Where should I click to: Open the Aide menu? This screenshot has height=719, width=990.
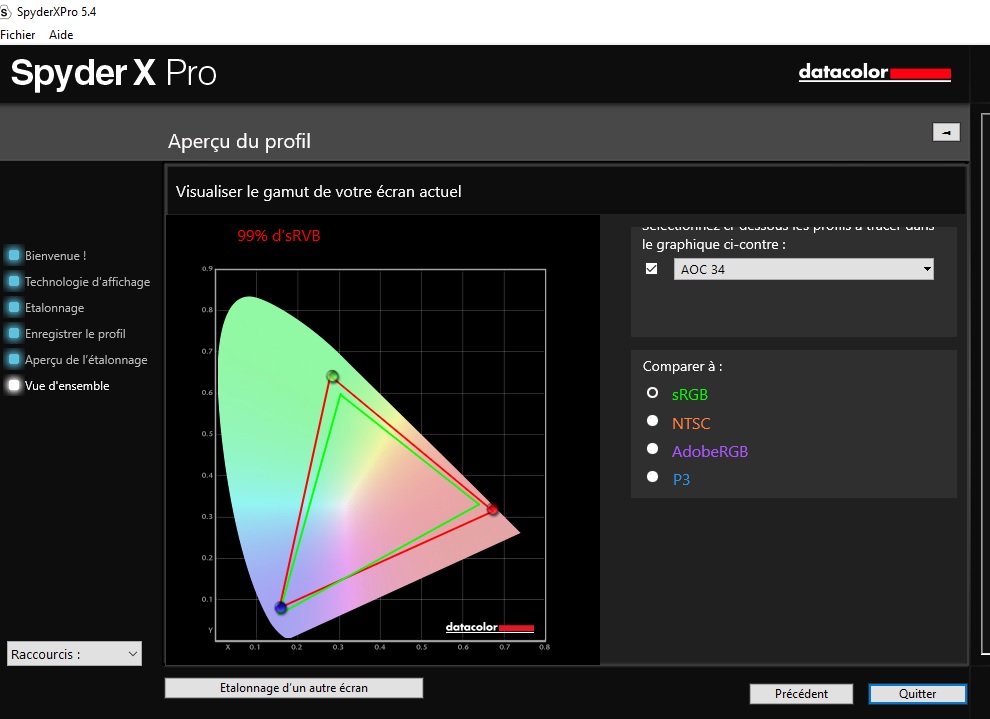point(61,34)
